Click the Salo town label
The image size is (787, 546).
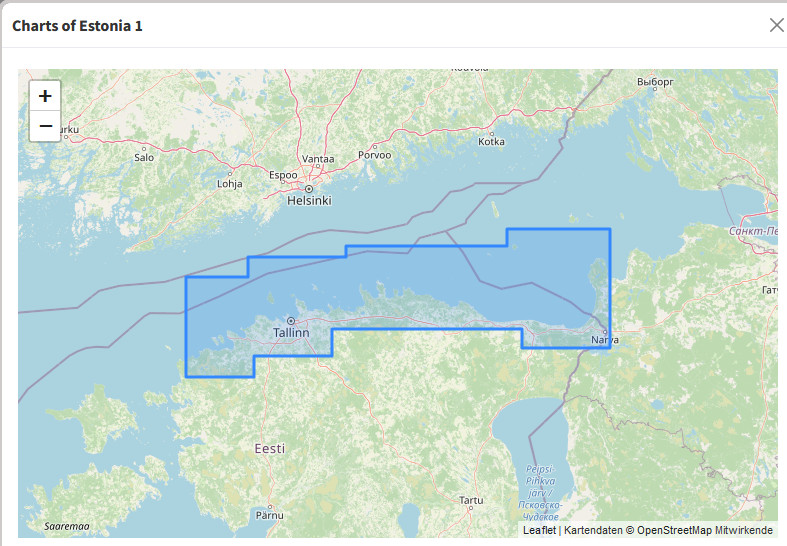click(x=144, y=157)
